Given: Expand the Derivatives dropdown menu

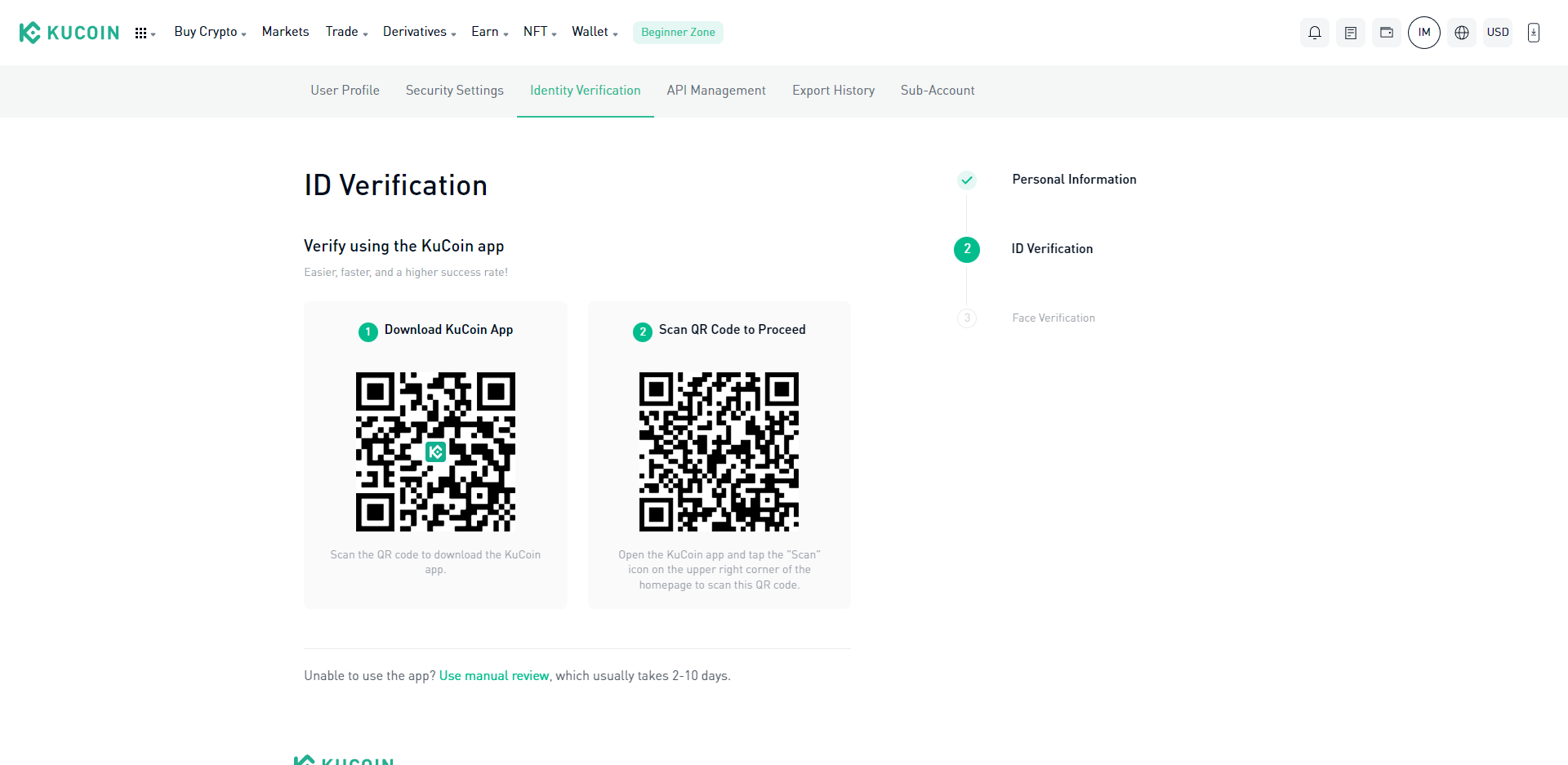Looking at the screenshot, I should click(419, 32).
